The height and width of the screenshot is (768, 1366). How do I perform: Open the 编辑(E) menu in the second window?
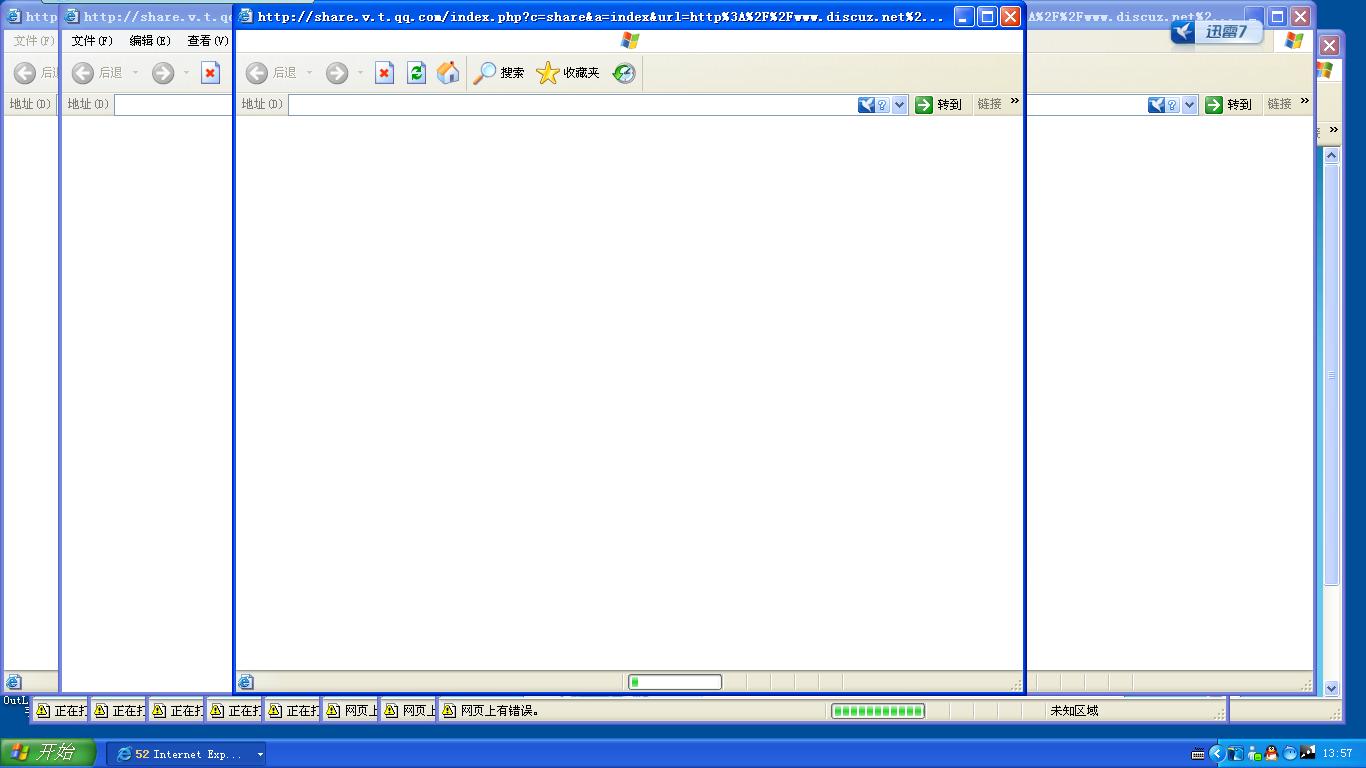point(150,41)
